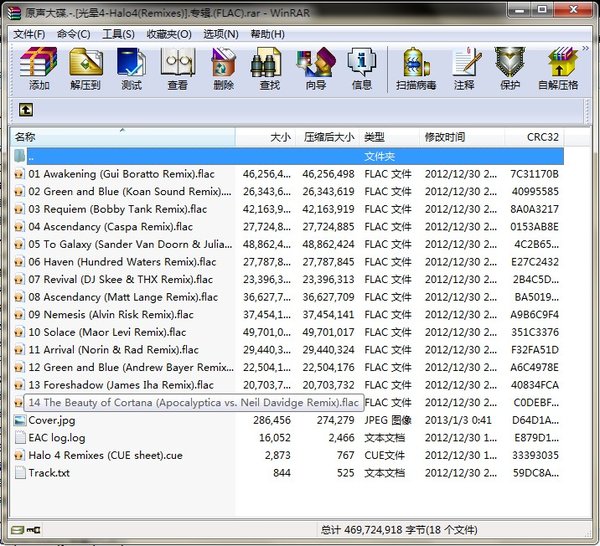The image size is (600, 546).
Task: Click the date 2013/1/3 0:41
Action: (x=458, y=421)
